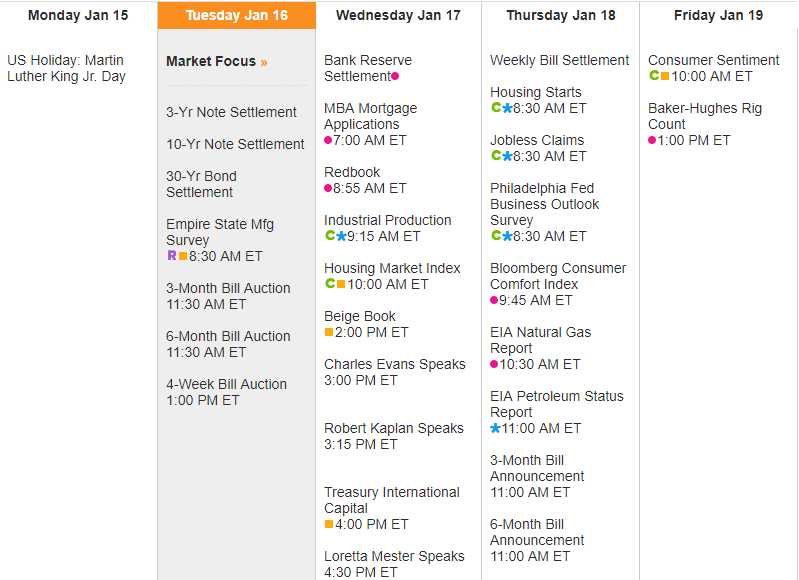Click the pink dot under Baker-Hughes Rig Count
This screenshot has width=799, height=580.
[x=652, y=140]
